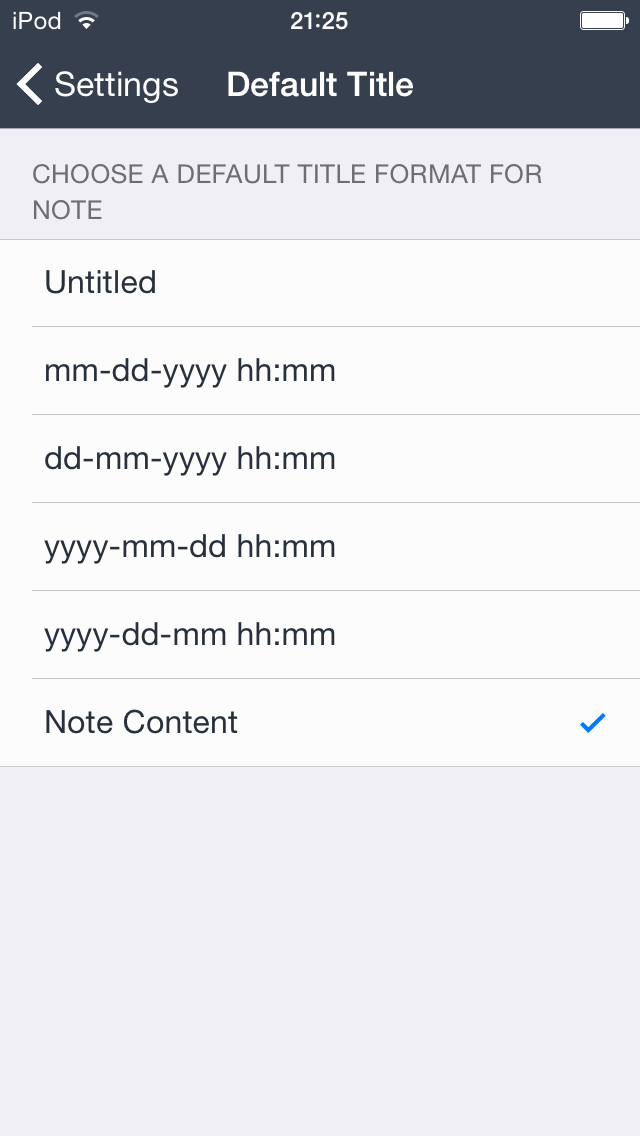Go back via the Settings label
This screenshot has width=640, height=1136.
(x=116, y=85)
